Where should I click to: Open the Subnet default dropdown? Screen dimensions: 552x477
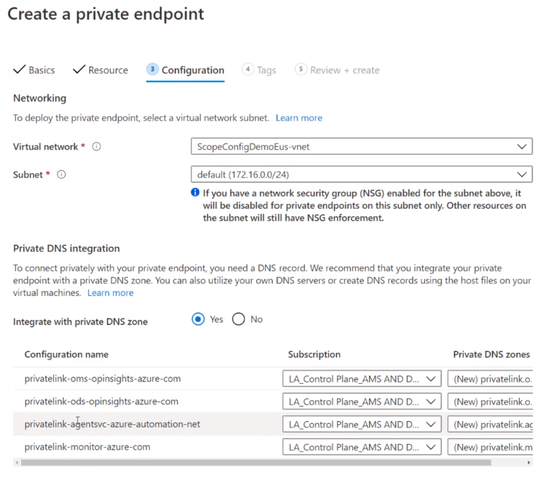[x=362, y=175]
